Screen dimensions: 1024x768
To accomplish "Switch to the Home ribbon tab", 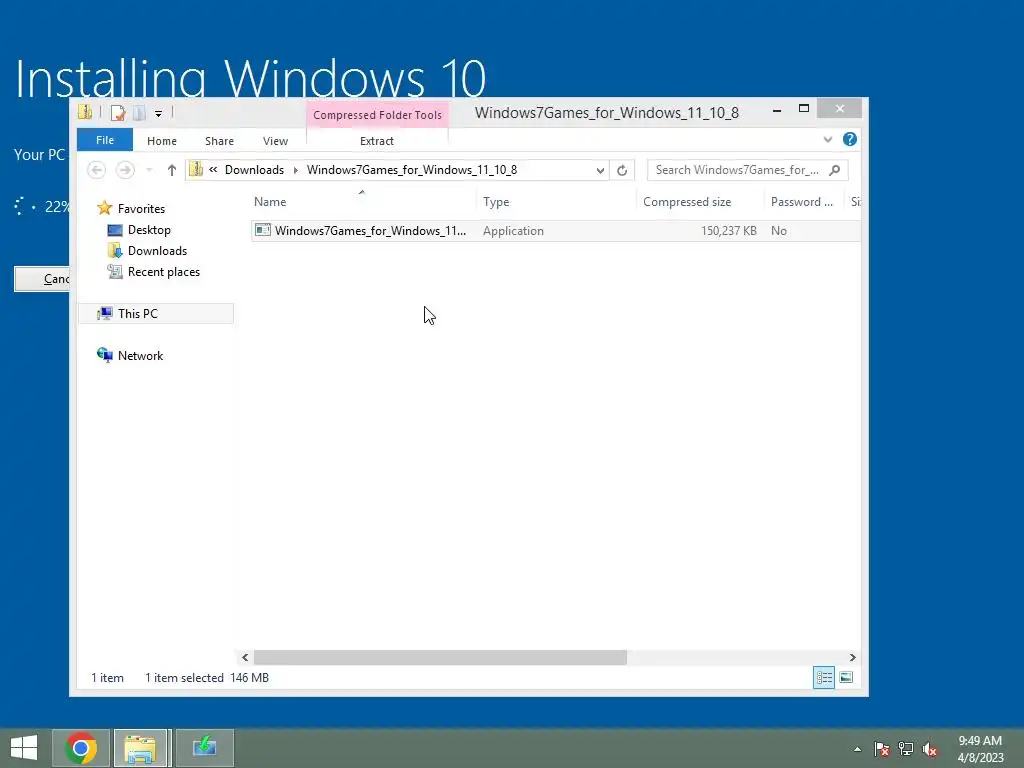I will click(161, 141).
